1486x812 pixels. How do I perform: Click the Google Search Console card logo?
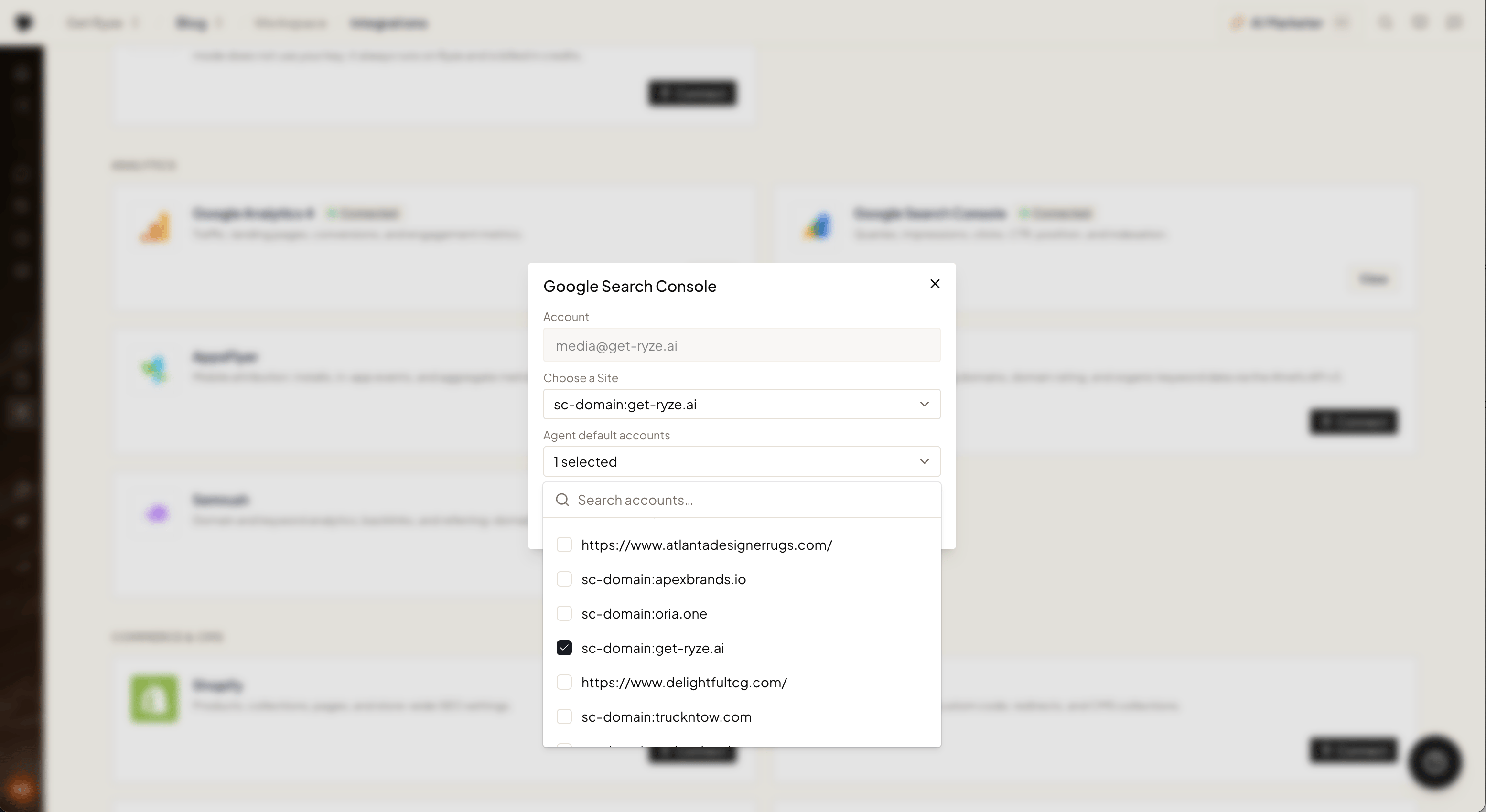click(x=816, y=227)
